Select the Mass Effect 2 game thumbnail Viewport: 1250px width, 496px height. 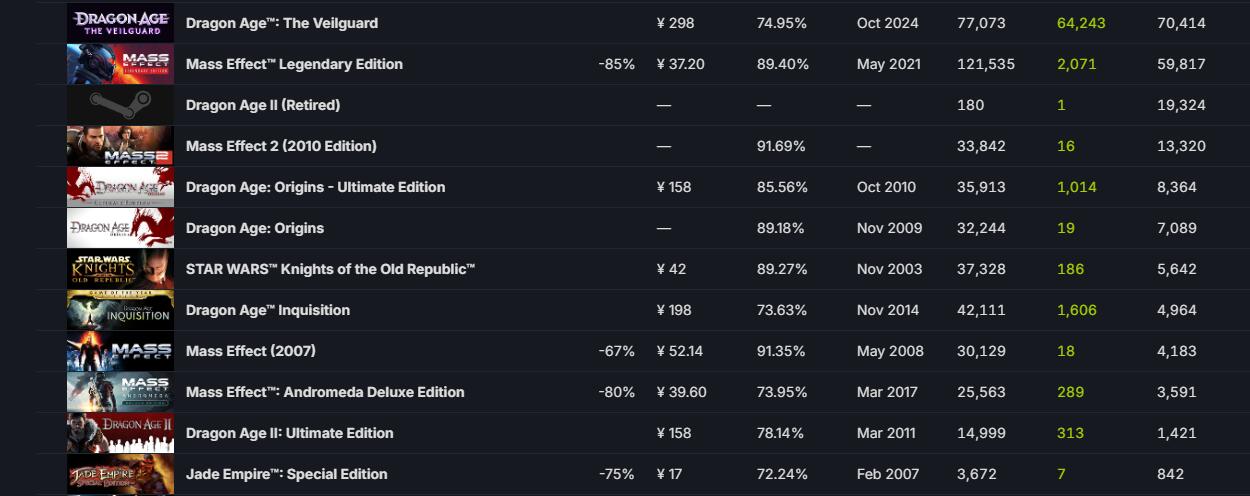[x=120, y=146]
